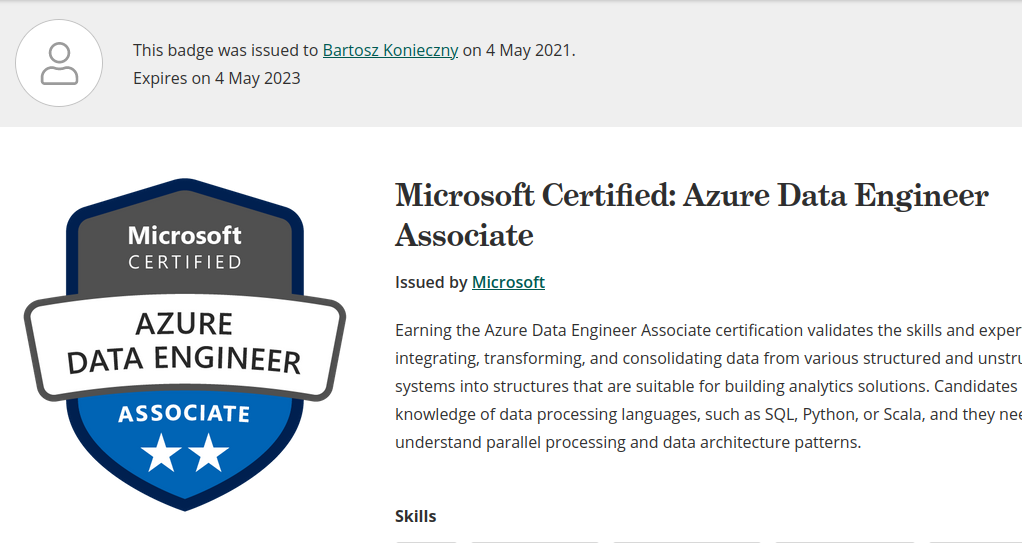Image resolution: width=1022 pixels, height=543 pixels.
Task: Open the Bartosz Konieczny profile link
Action: point(390,50)
